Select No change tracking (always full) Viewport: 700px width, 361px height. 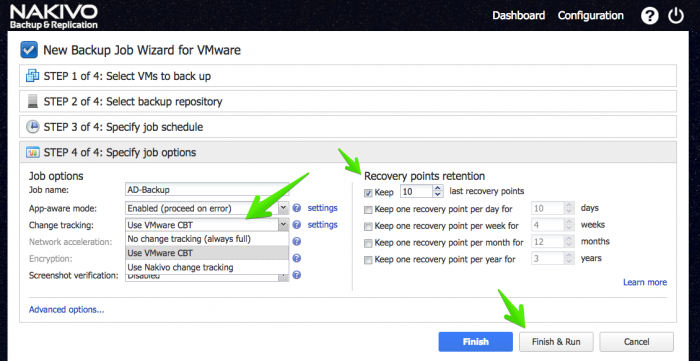pyautogui.click(x=207, y=239)
